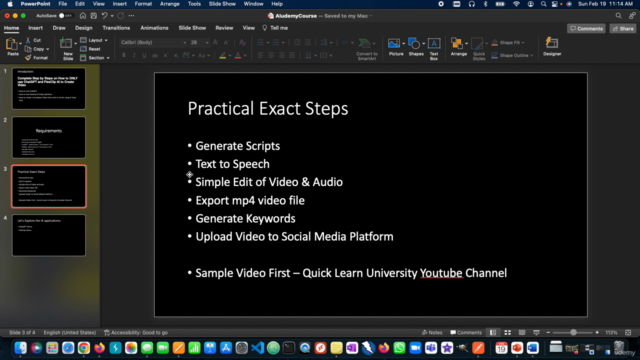
Task: Click English (United States) language
Action: 70,333
